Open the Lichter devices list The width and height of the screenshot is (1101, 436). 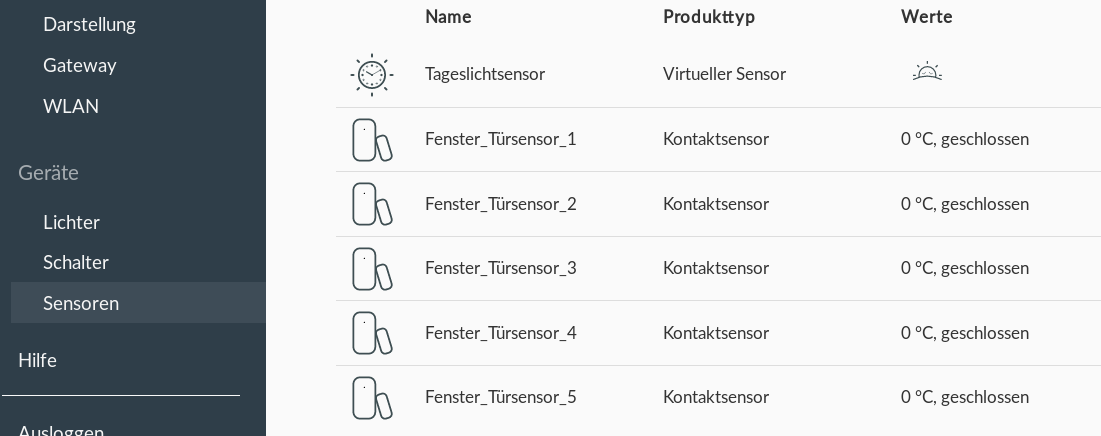pyautogui.click(x=72, y=222)
